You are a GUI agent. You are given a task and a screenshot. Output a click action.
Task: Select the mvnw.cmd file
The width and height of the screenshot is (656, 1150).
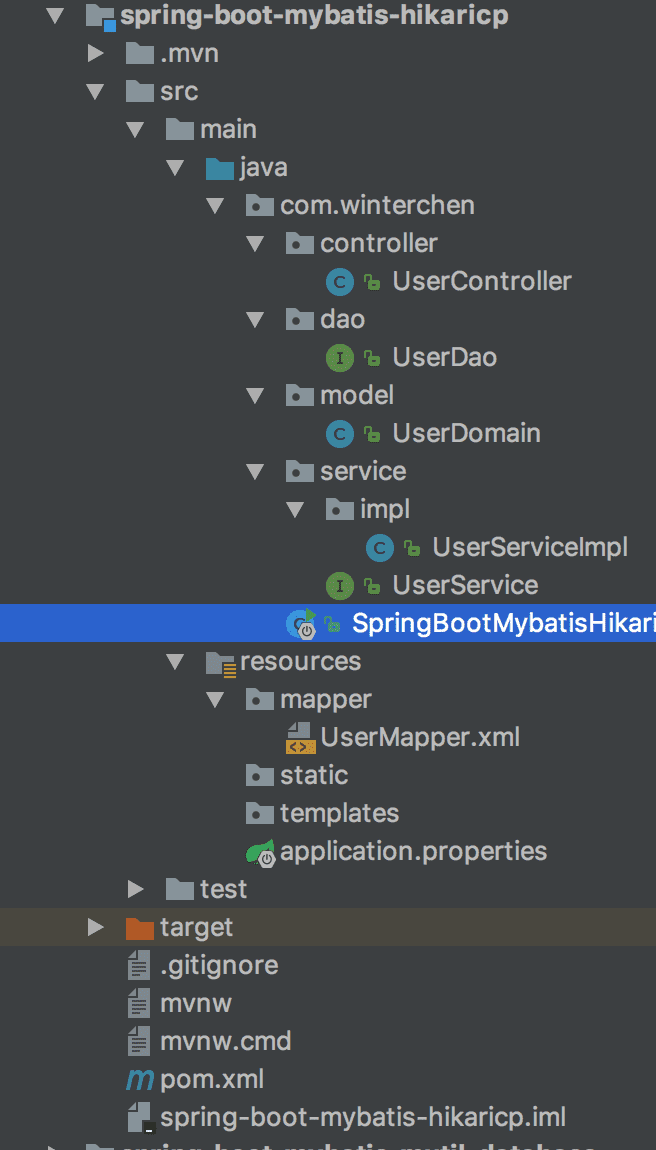point(225,1041)
